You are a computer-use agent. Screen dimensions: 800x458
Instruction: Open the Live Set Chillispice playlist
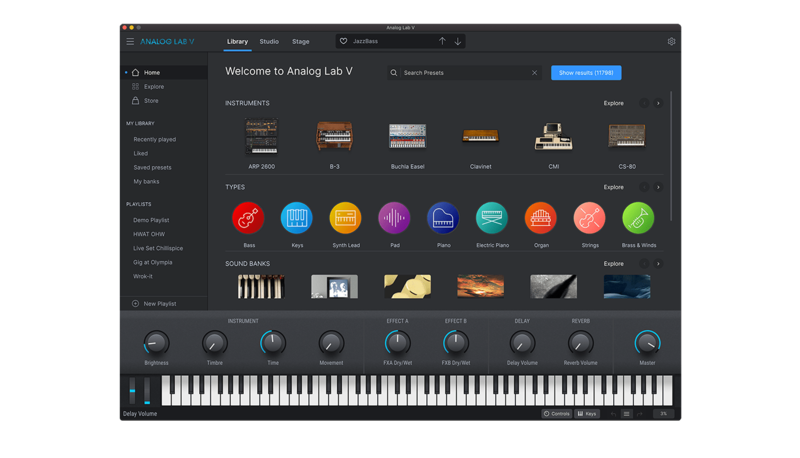(x=158, y=248)
